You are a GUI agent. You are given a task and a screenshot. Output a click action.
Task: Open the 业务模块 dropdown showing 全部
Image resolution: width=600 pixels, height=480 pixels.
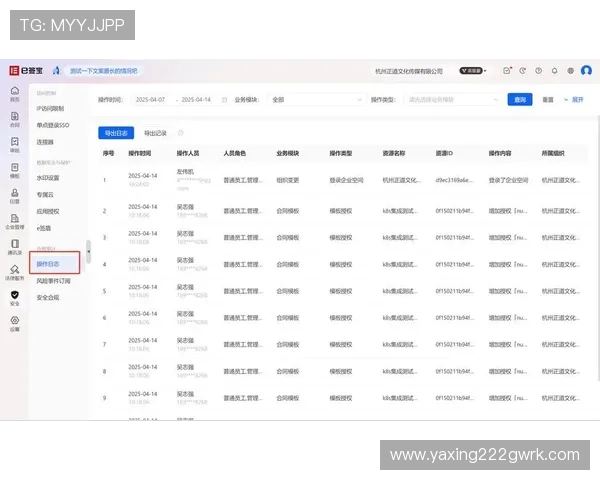click(x=316, y=100)
